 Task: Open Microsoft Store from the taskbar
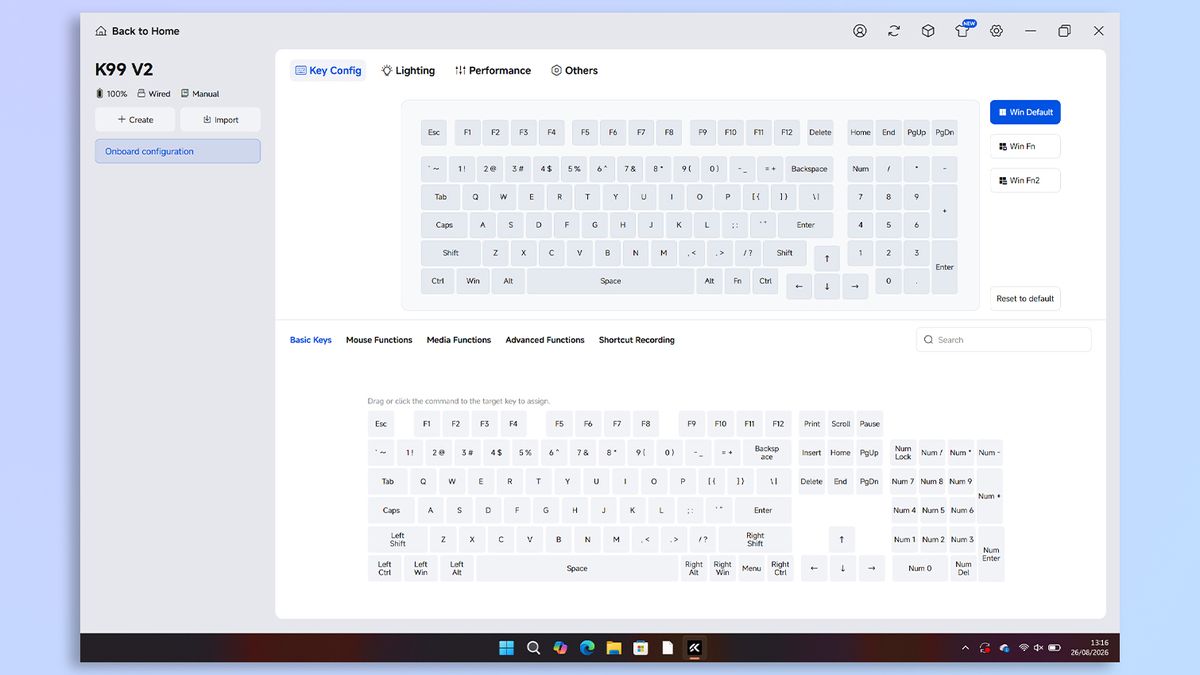tap(641, 648)
